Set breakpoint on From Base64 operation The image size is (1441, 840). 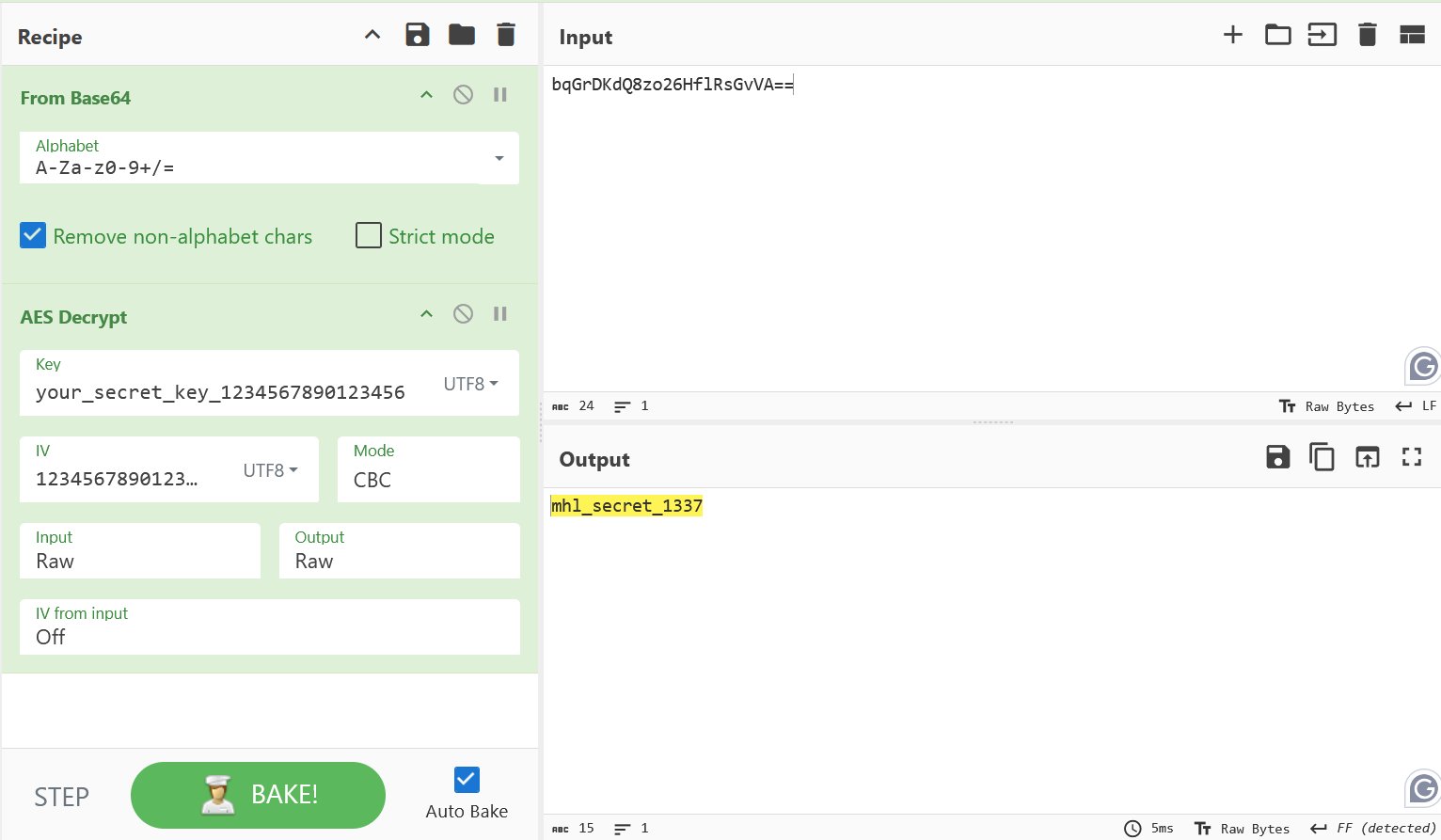click(x=500, y=94)
